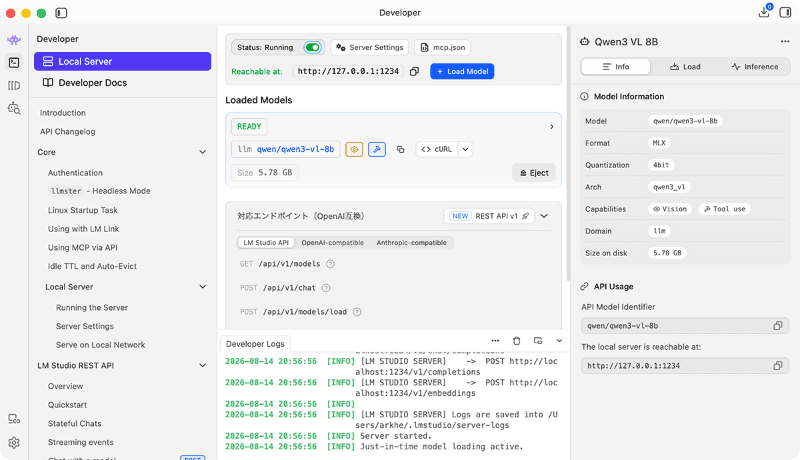Open the Using MCP via API page
The width and height of the screenshot is (800, 460).
click(83, 247)
